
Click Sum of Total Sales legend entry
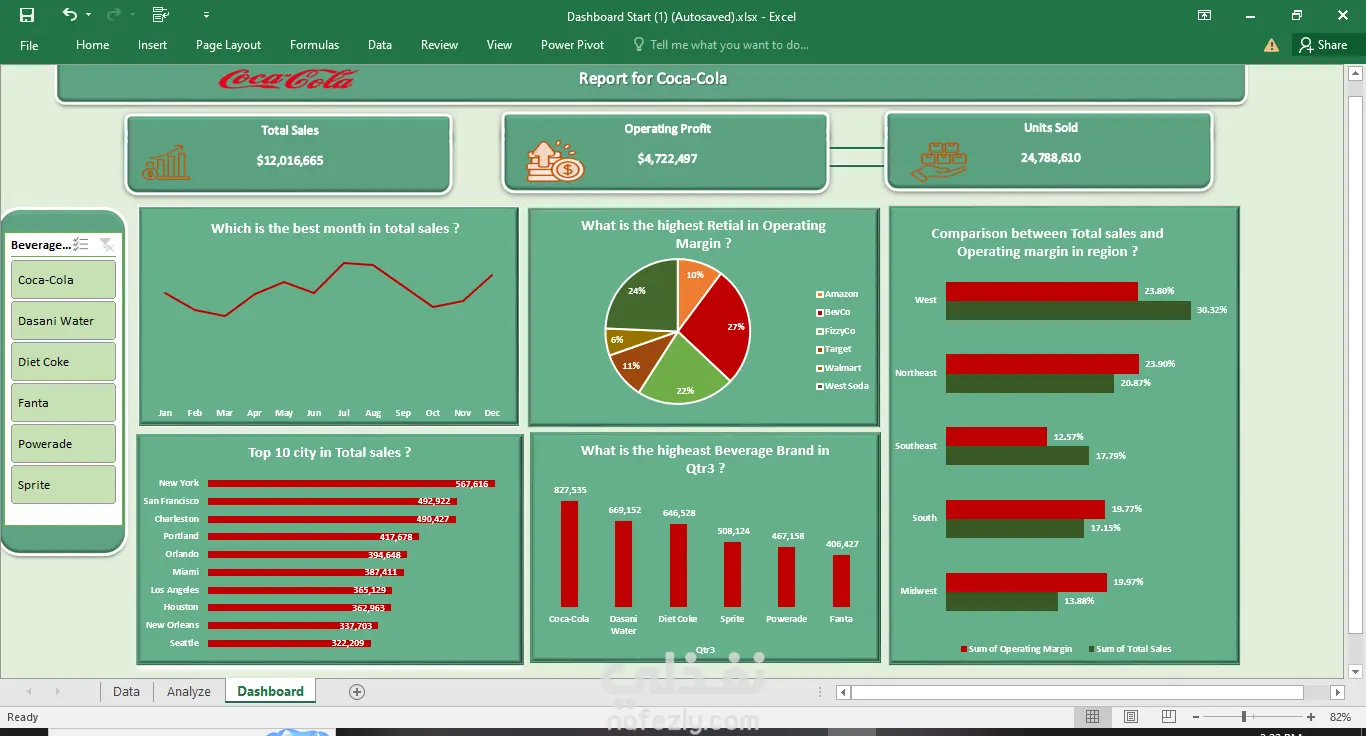(1129, 649)
